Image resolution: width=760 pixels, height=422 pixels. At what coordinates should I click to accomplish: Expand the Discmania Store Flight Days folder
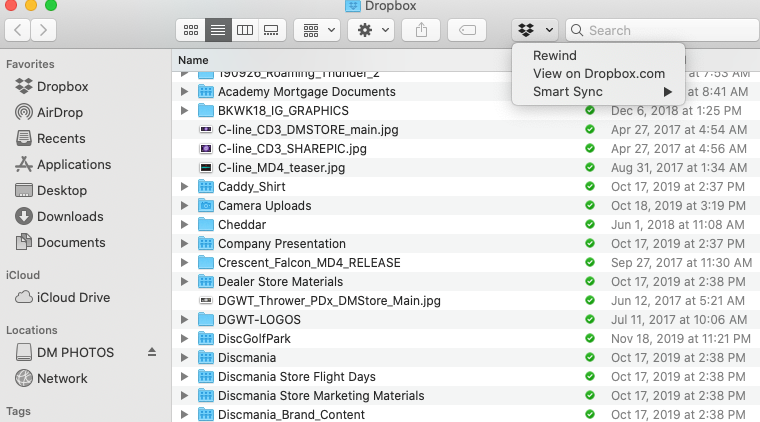click(184, 376)
